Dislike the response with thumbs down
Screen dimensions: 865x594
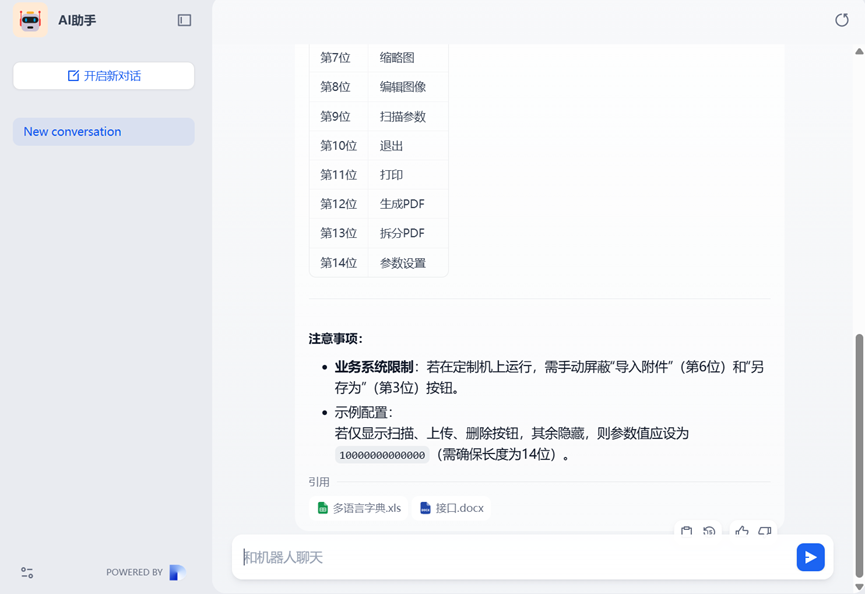tap(764, 531)
